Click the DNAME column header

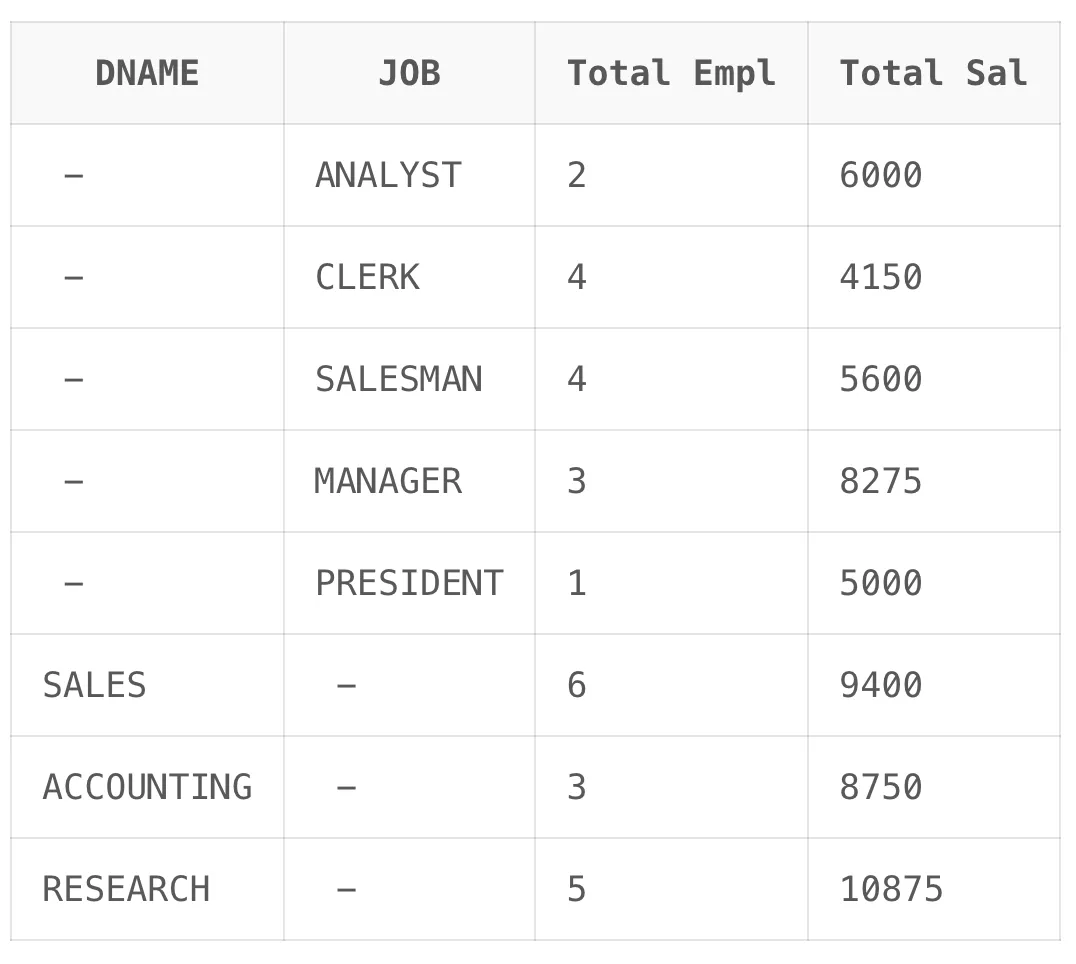coord(147,74)
